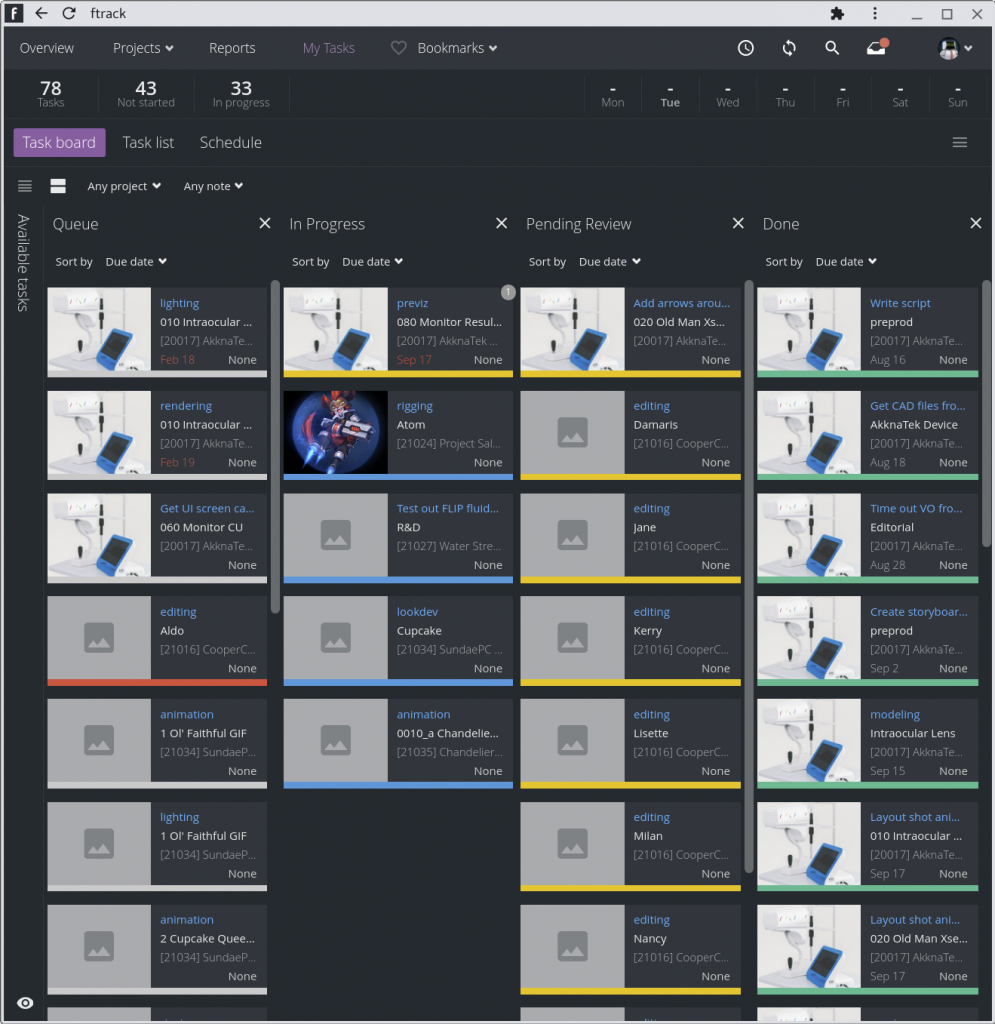Click the note count badge on previz card
The image size is (995, 1024).
pos(508,292)
